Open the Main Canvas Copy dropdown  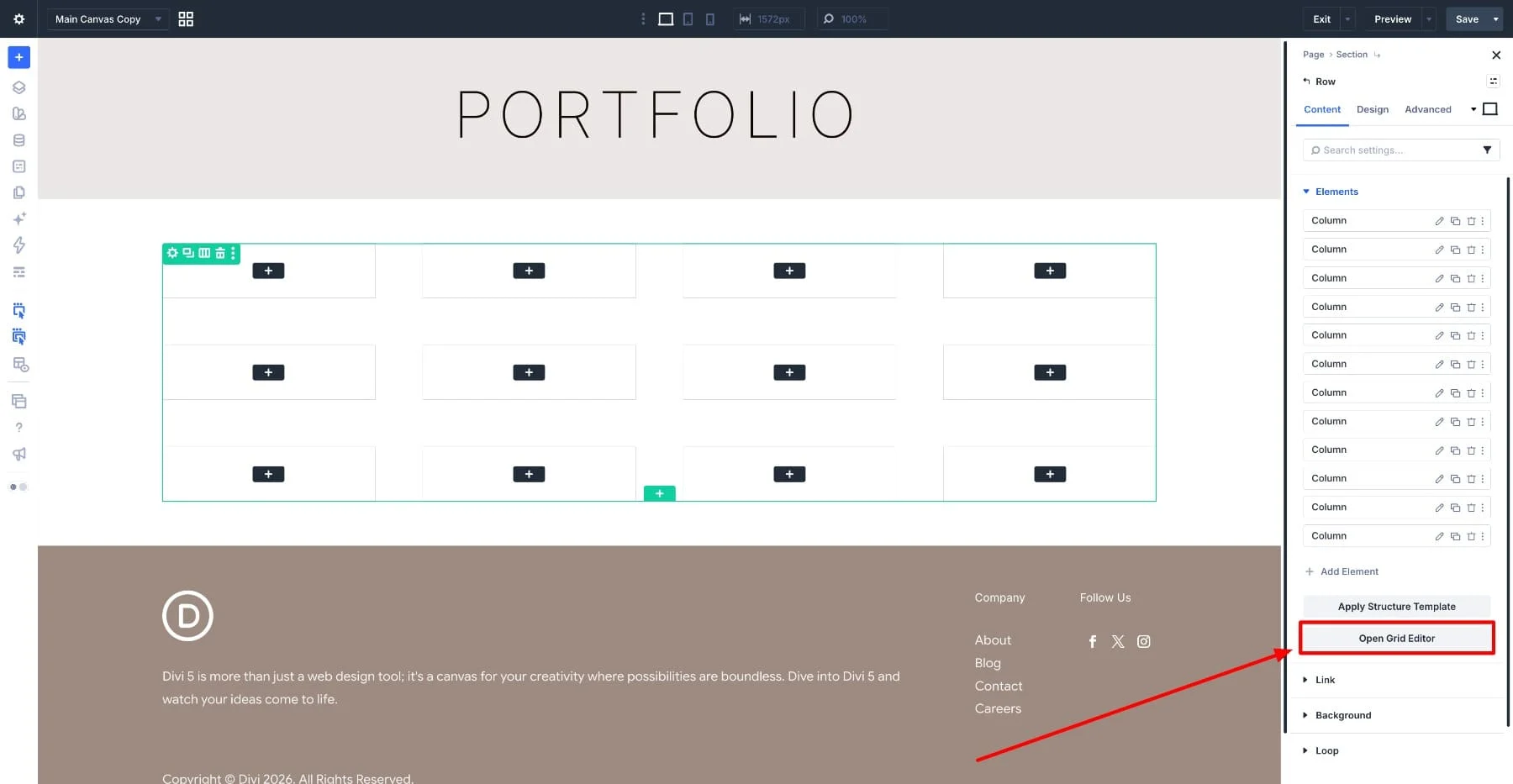(x=108, y=18)
